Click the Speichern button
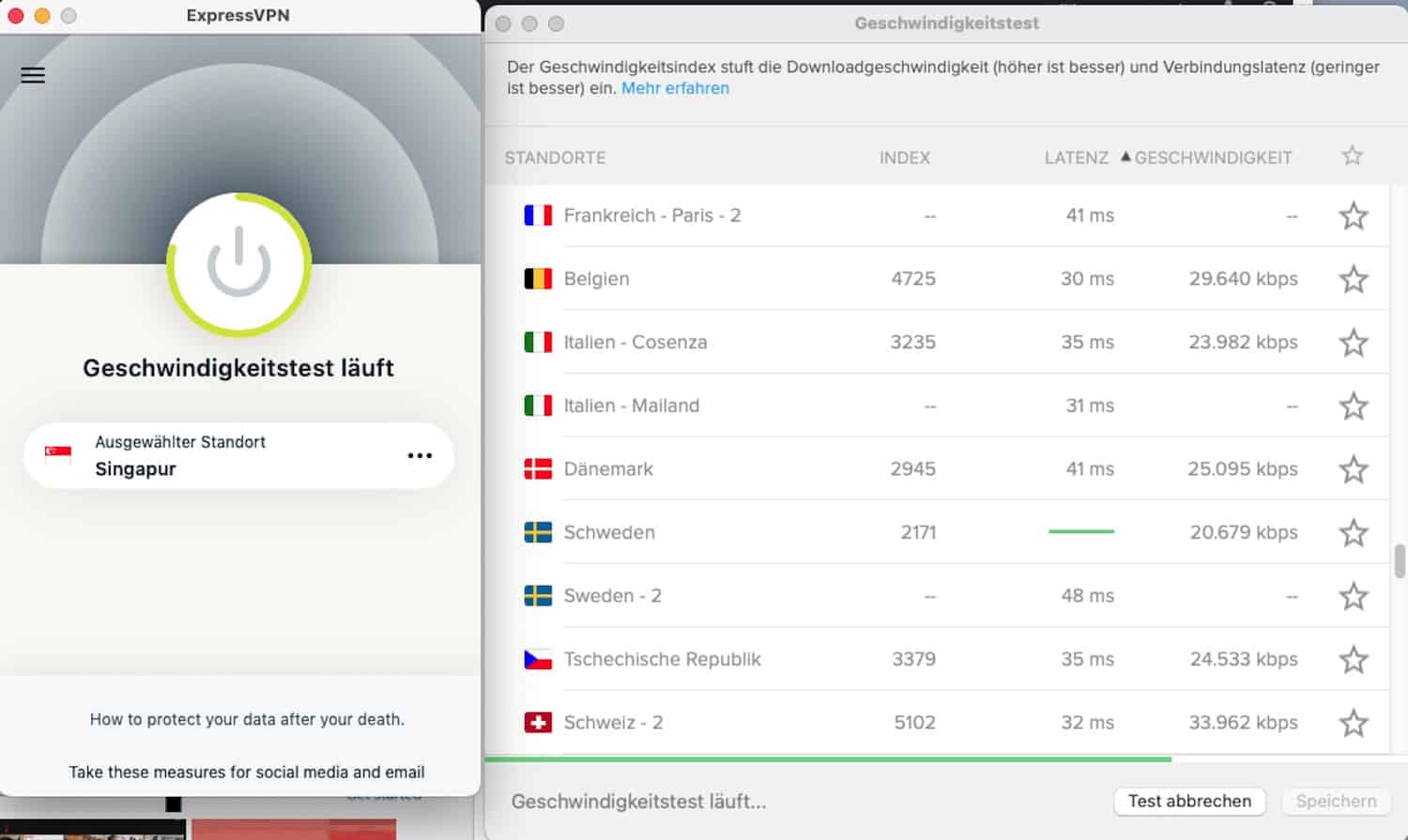Viewport: 1408px width, 840px height. coord(1336,802)
